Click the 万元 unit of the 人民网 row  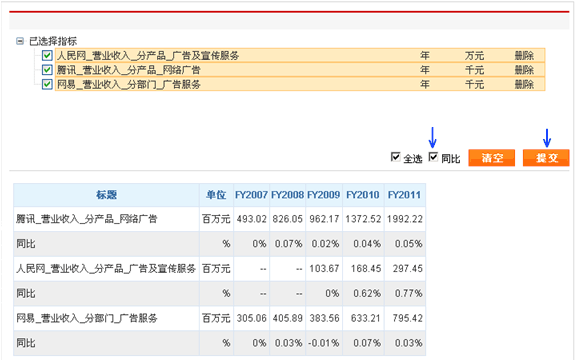tap(475, 56)
